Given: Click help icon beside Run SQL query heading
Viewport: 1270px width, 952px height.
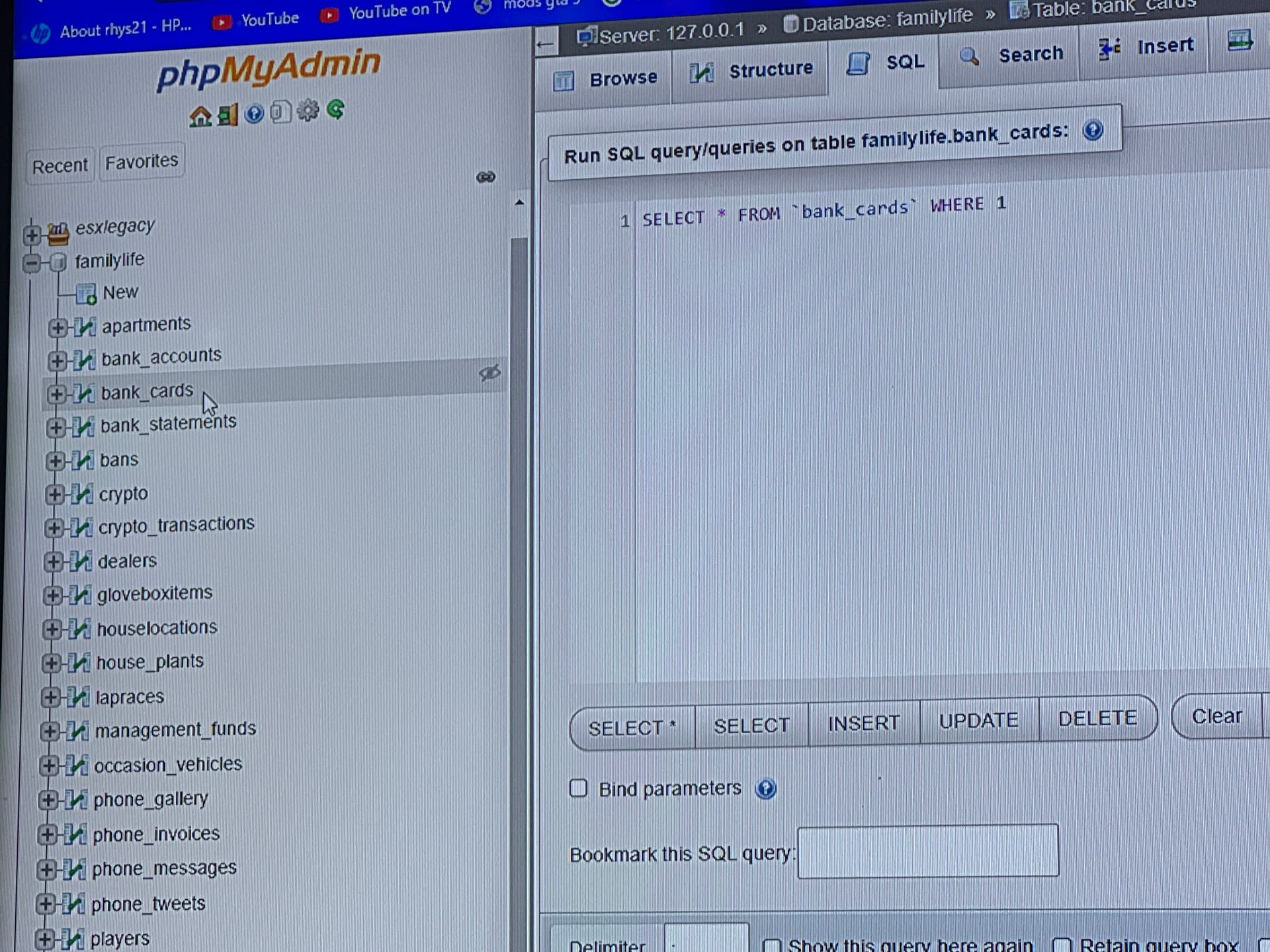Looking at the screenshot, I should click(1093, 130).
